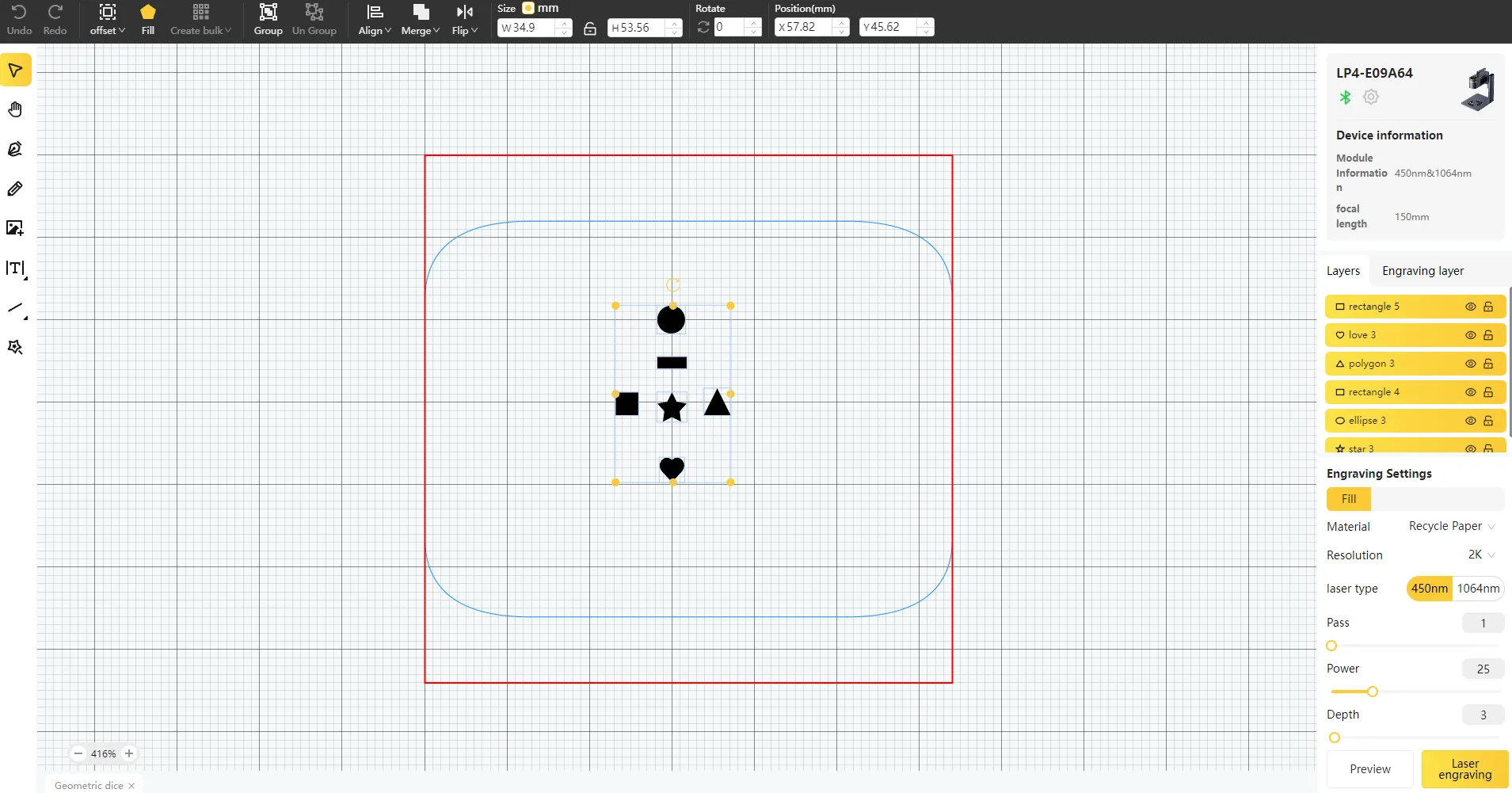Select the pencil freehand tool
Screen dimensions: 1512x793
point(15,189)
